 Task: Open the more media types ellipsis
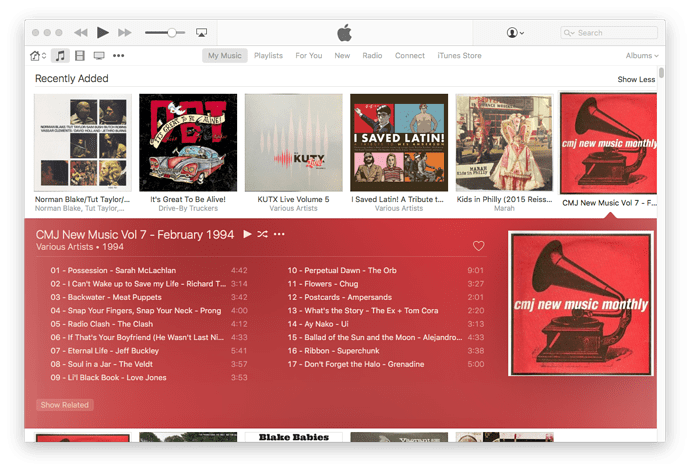pos(118,56)
